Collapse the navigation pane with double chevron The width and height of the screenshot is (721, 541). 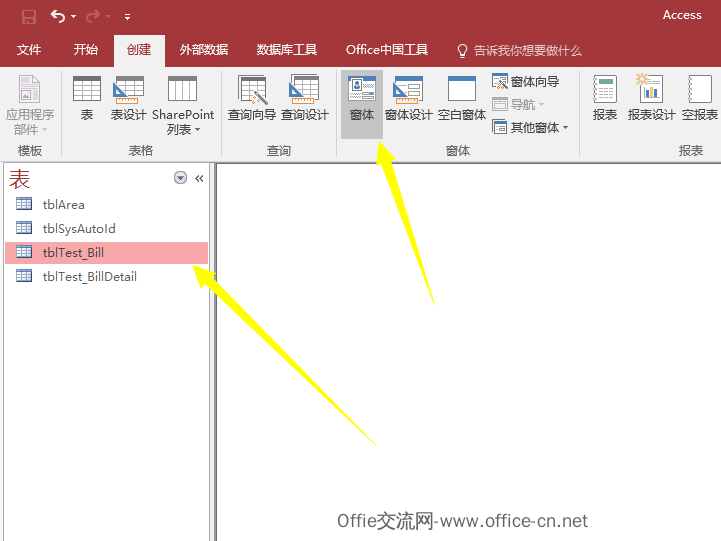(199, 178)
